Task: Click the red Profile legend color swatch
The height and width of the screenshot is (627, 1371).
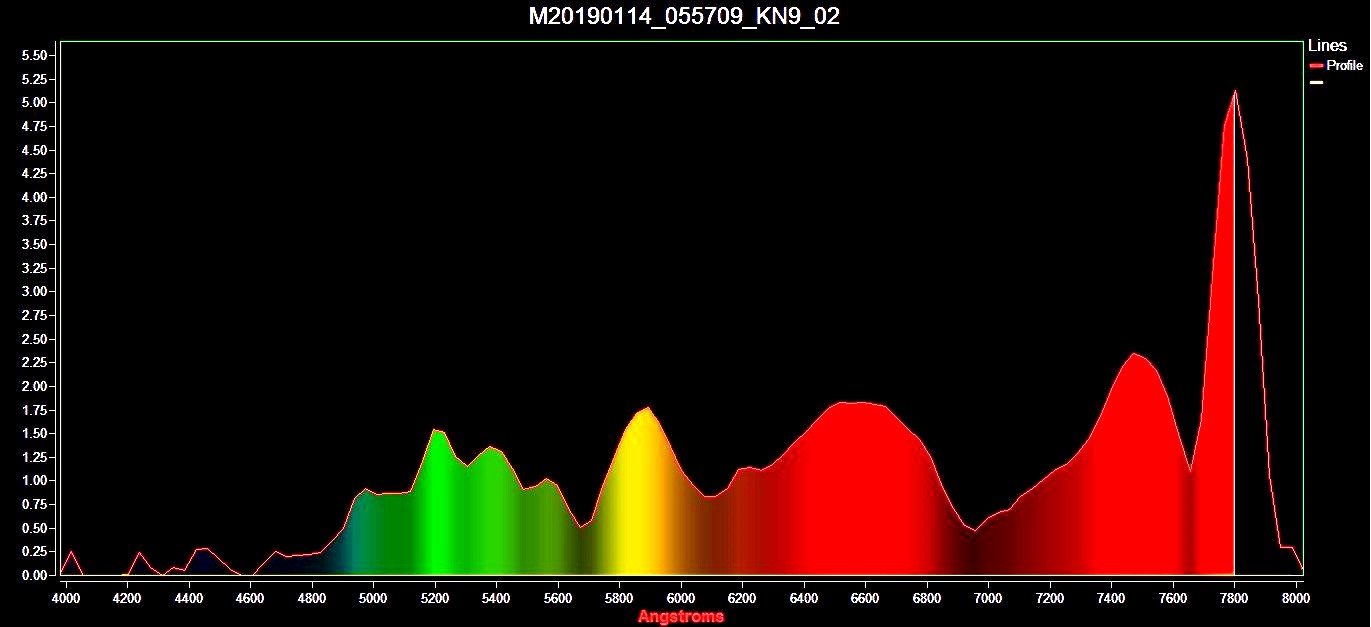Action: 1316,66
